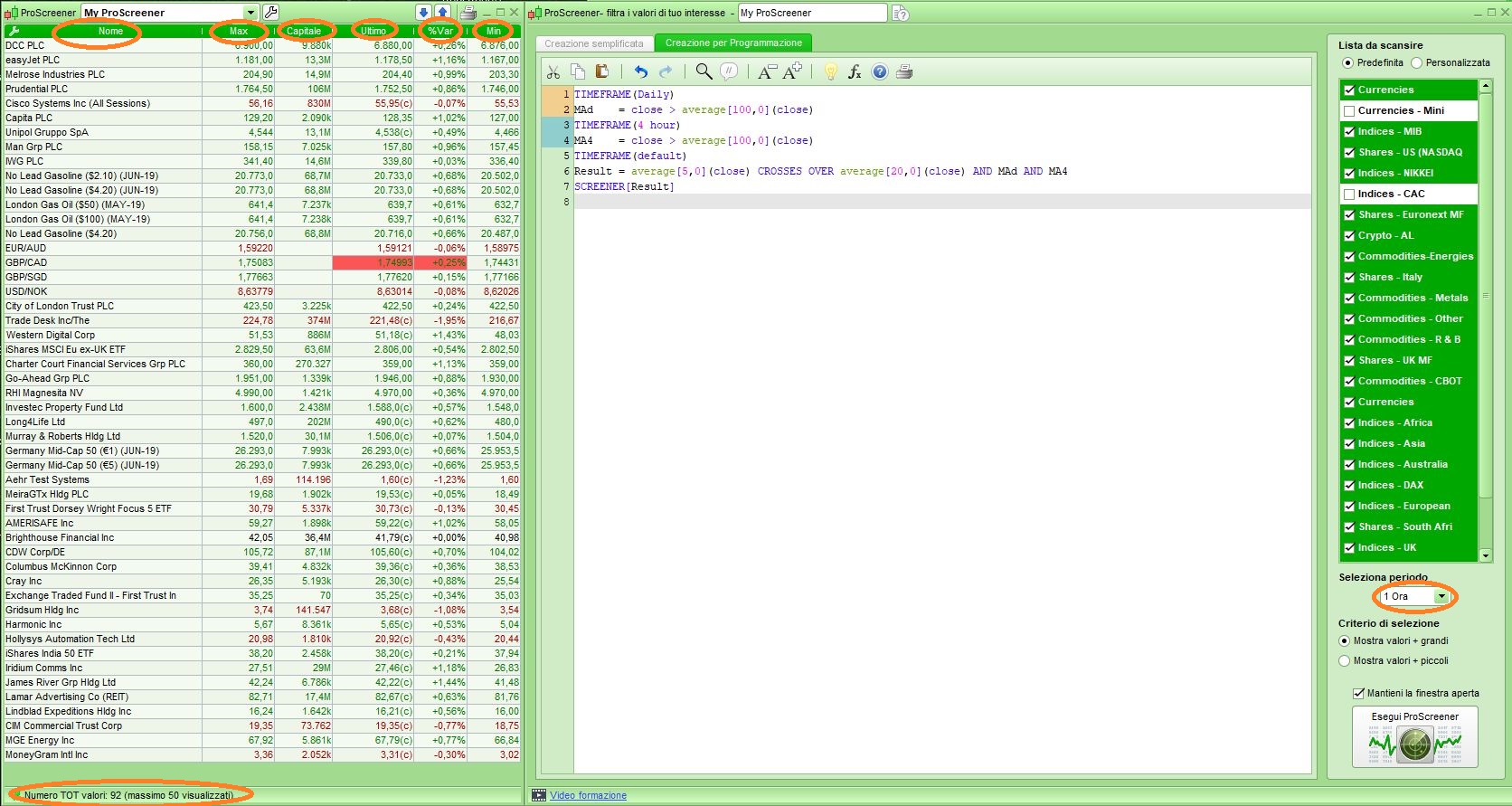Click the blue help question mark icon
The width and height of the screenshot is (1512, 806).
pyautogui.click(x=880, y=72)
